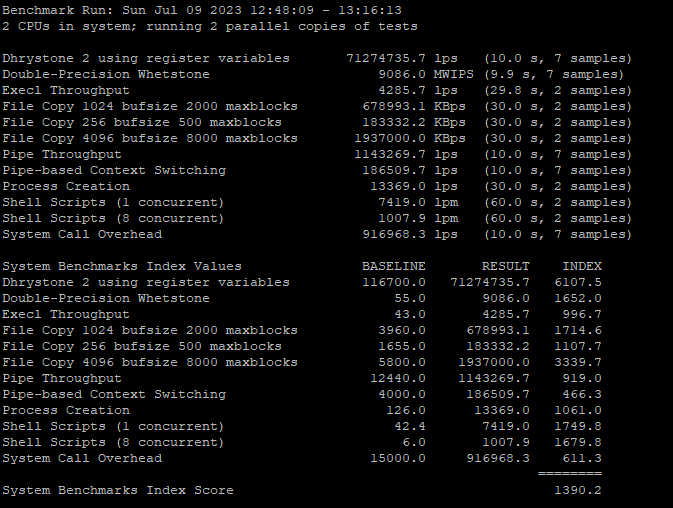Viewport: 673px width, 508px height.
Task: Click the final index score '1390.2'
Action: pos(578,490)
